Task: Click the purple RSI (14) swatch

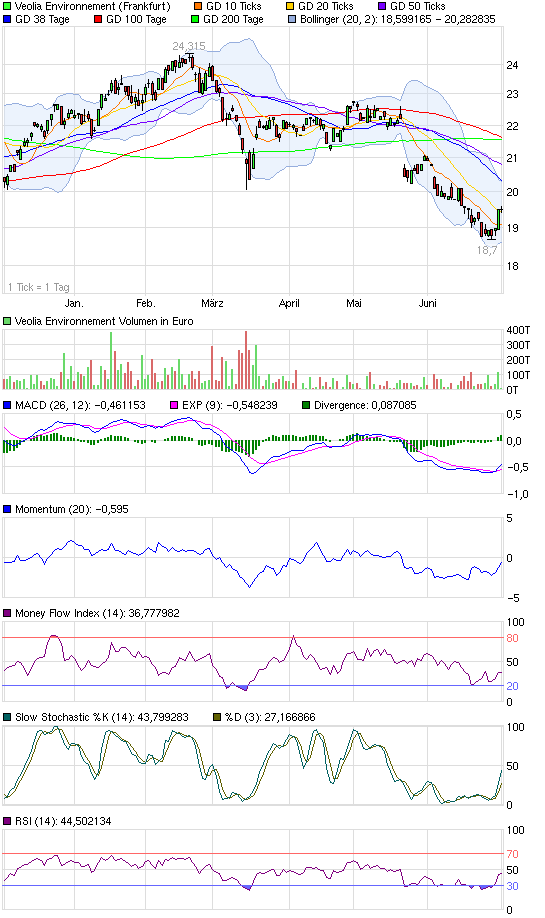Action: (x=7, y=821)
